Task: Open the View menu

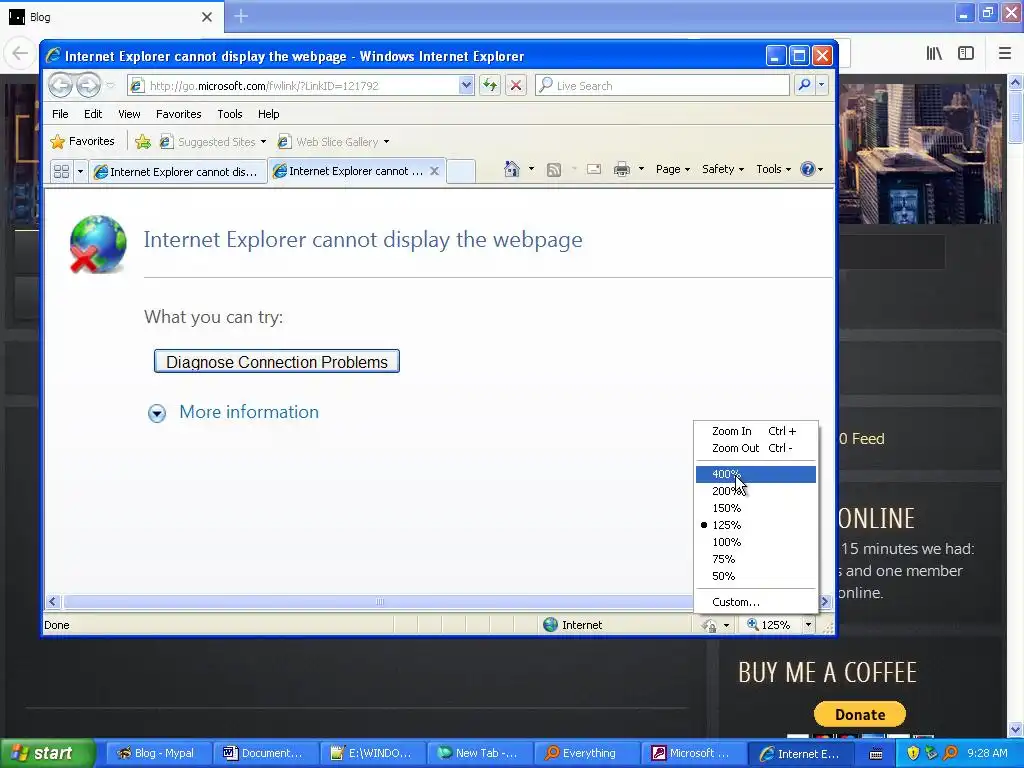Action: point(129,114)
